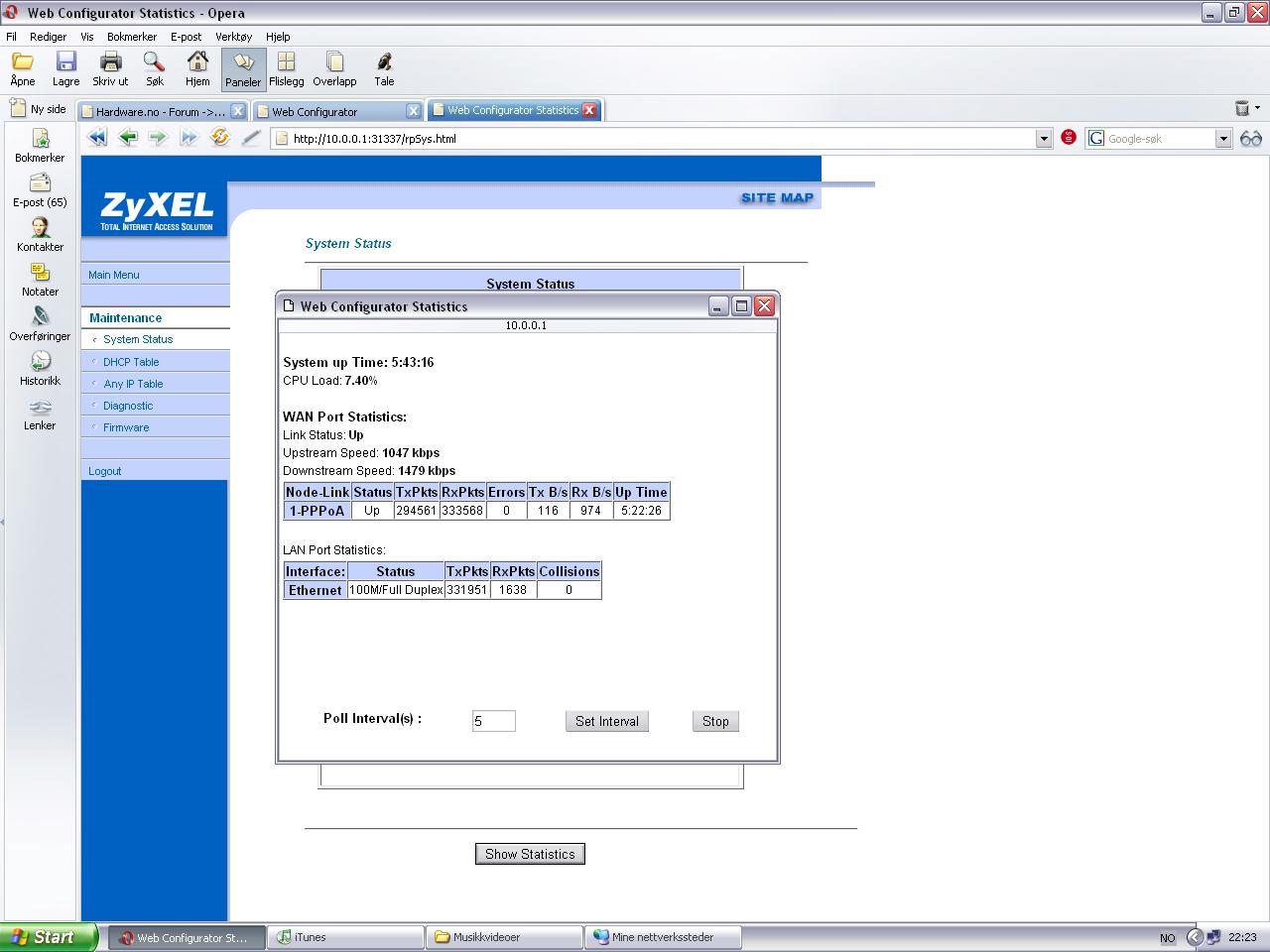Click the rewind navigation arrow icon

tap(97, 138)
